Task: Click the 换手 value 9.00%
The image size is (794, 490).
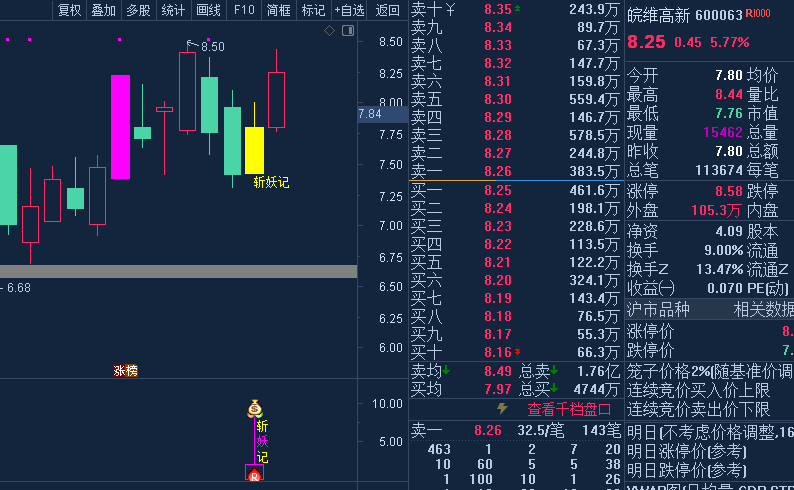Action: (x=724, y=250)
